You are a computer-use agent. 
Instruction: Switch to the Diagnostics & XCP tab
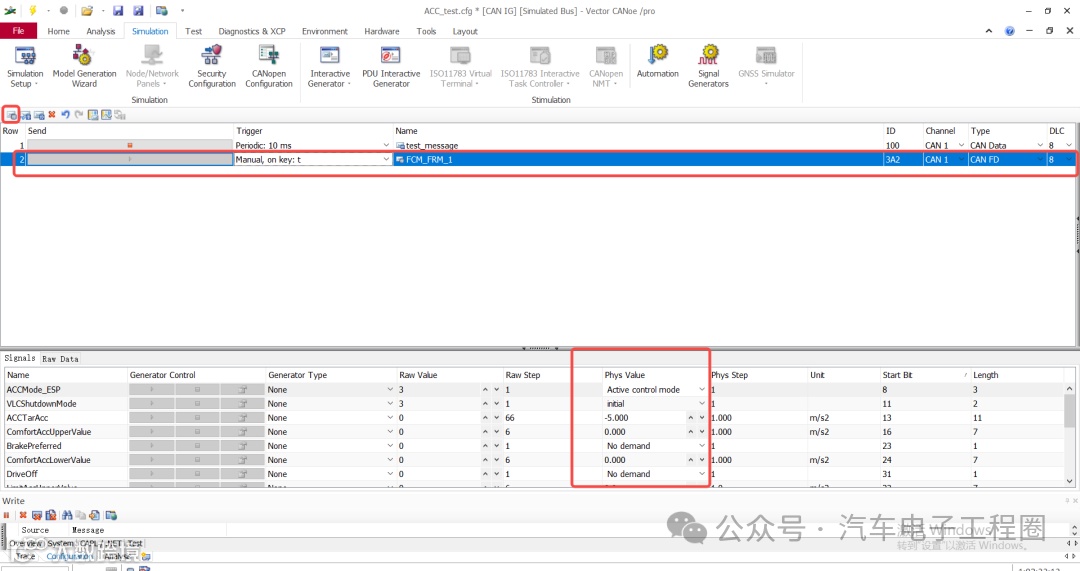click(x=251, y=31)
